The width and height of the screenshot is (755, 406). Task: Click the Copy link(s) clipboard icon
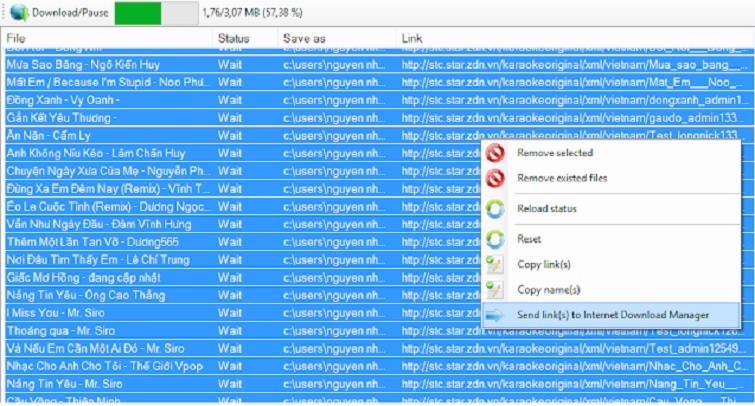[x=497, y=264]
